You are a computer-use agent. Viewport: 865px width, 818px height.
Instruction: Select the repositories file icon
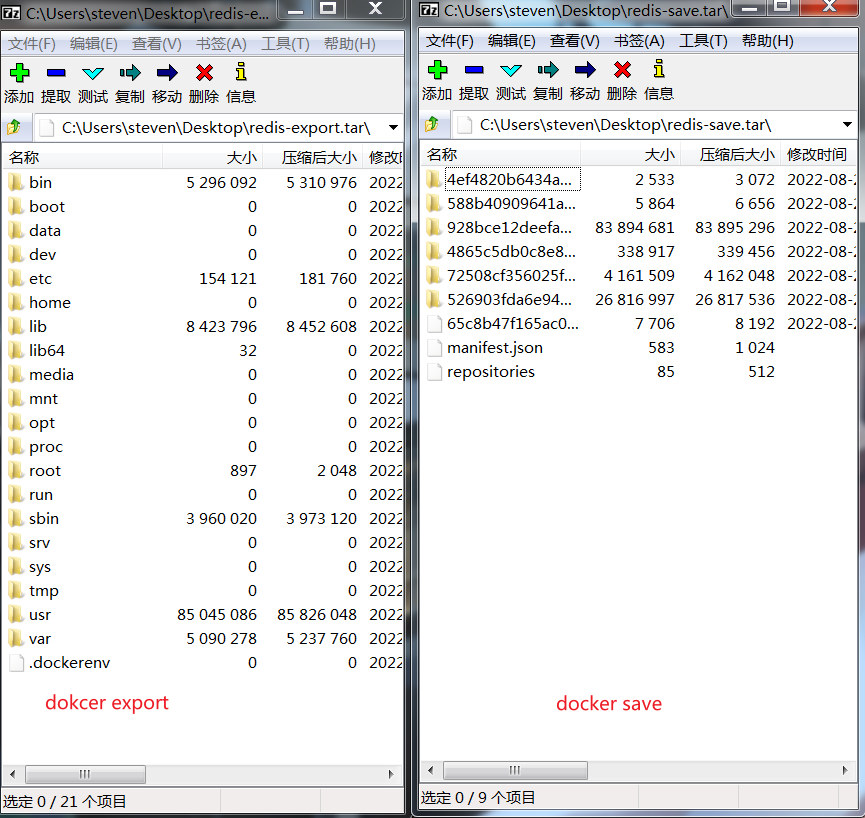tap(435, 372)
